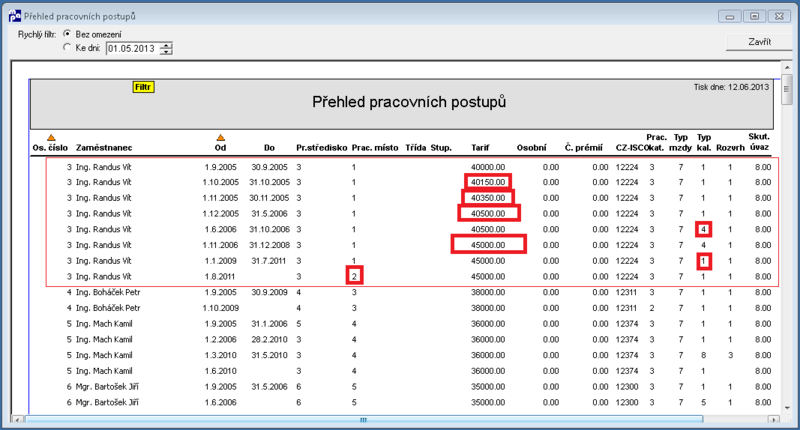The width and height of the screenshot is (800, 430).
Task: Click the horizontal scrollbar left arrow
Action: click(17, 420)
